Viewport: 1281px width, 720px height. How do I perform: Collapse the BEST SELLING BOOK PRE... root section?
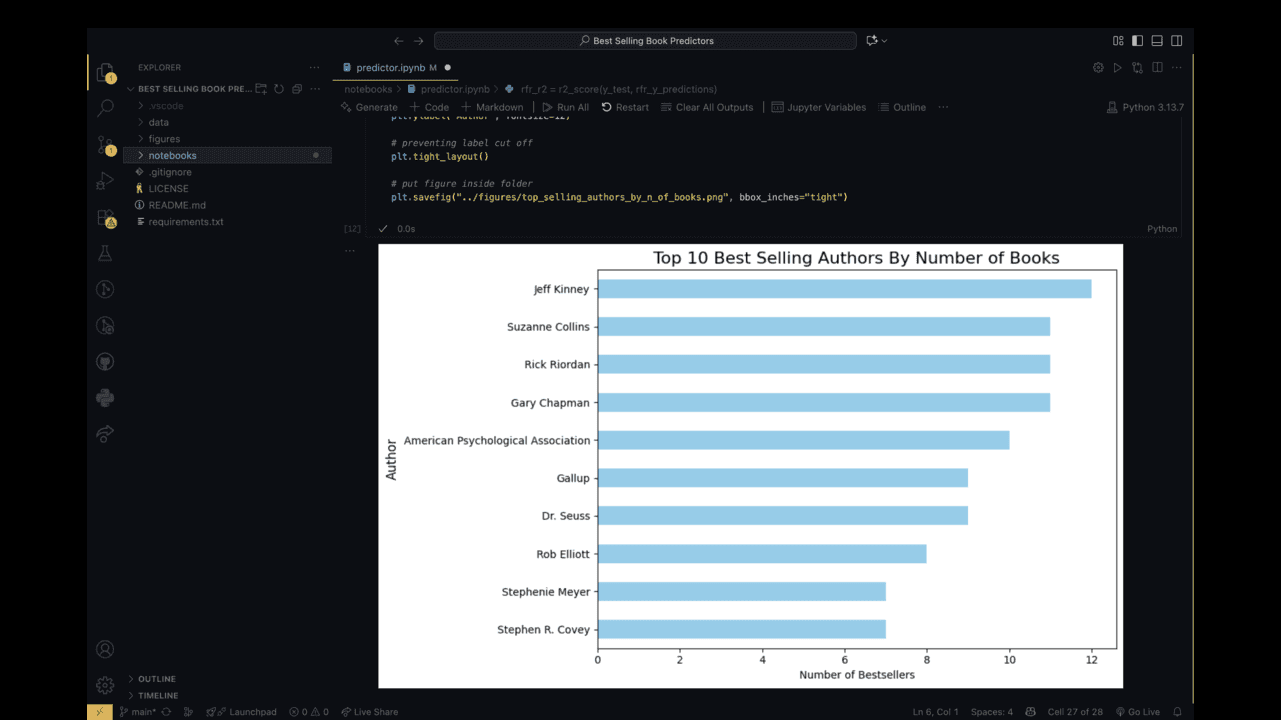[188, 89]
